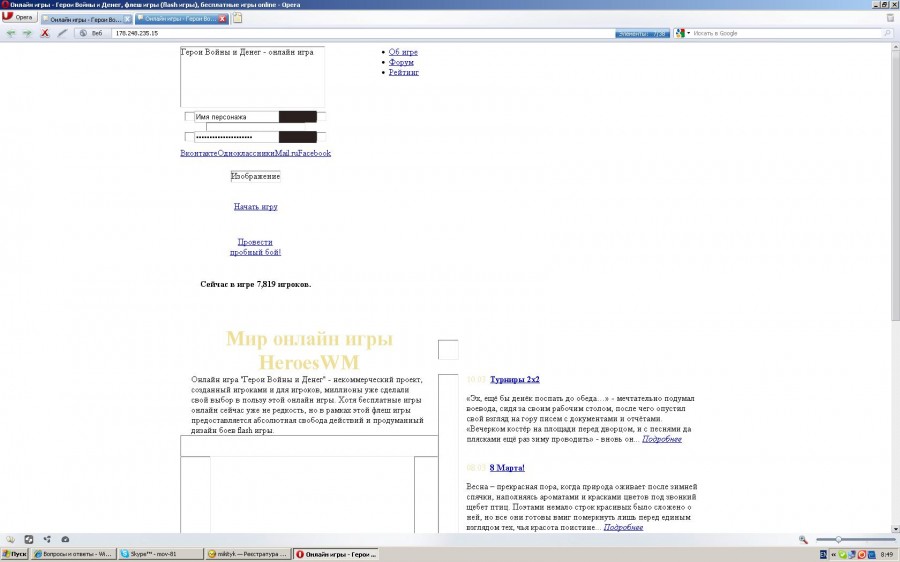900x562 pixels.
Task: Click the vertical scrollbar thumb
Action: point(895,187)
